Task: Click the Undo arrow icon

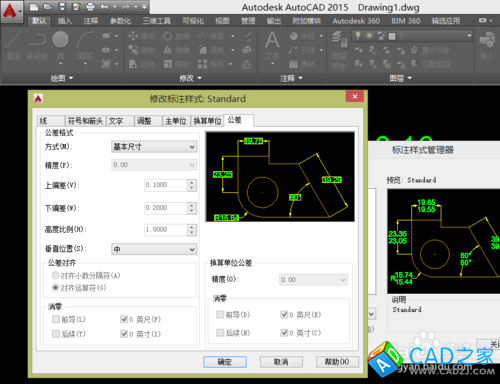Action: tap(104, 7)
